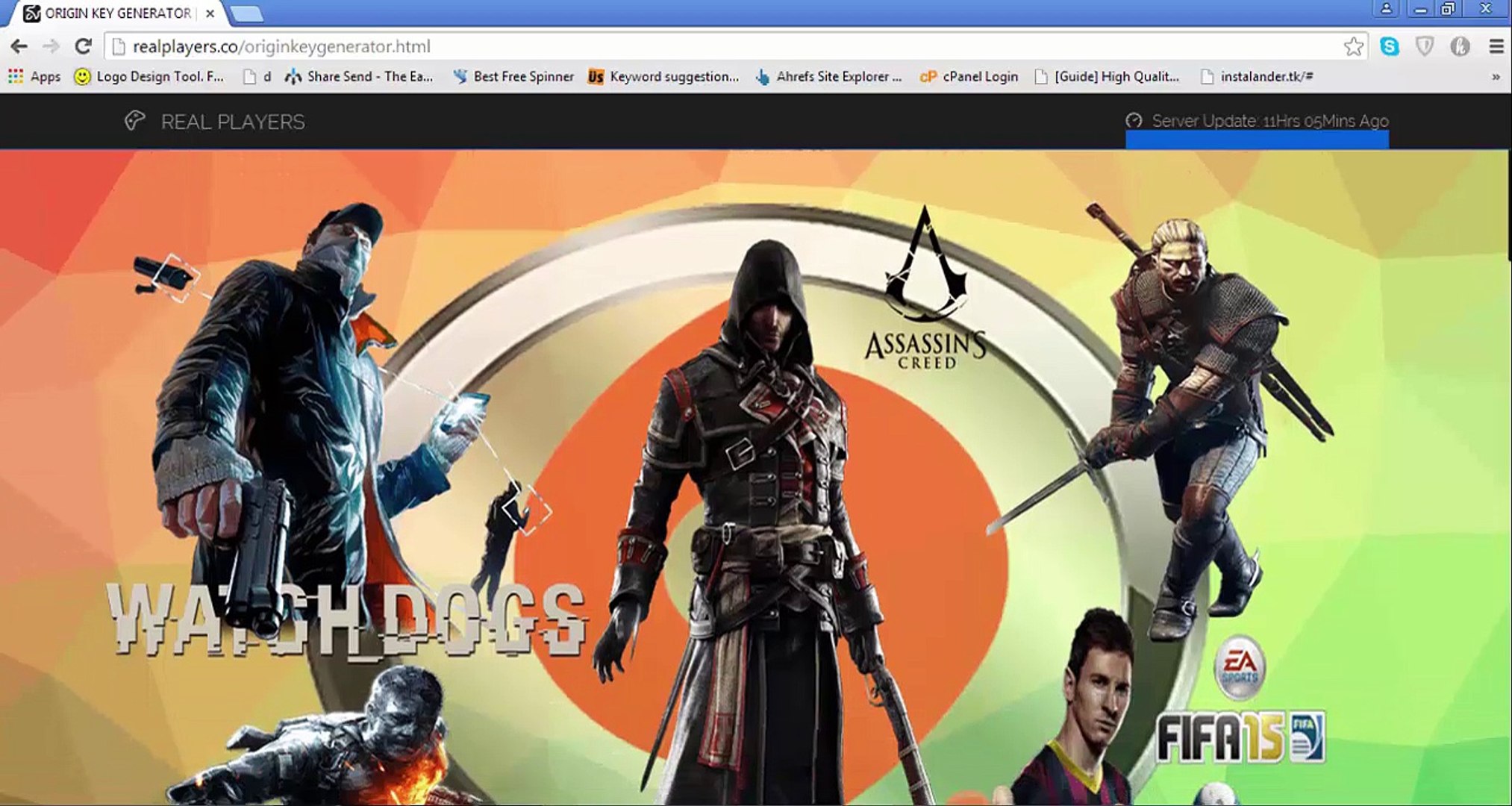
Task: Click the REAL PLAYERS header title
Action: click(x=233, y=122)
